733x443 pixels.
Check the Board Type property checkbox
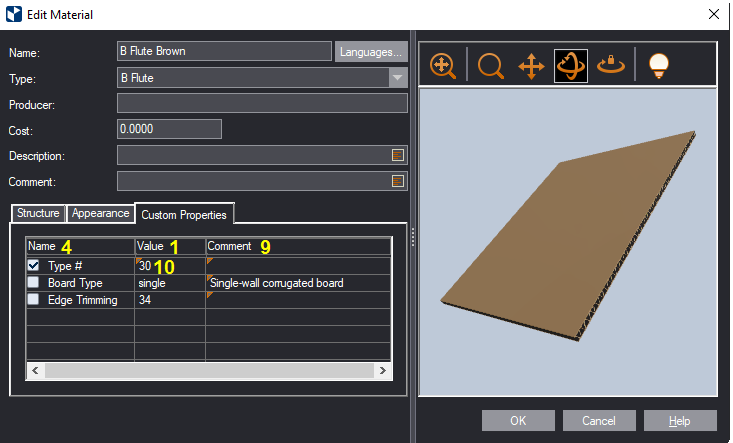(x=34, y=283)
